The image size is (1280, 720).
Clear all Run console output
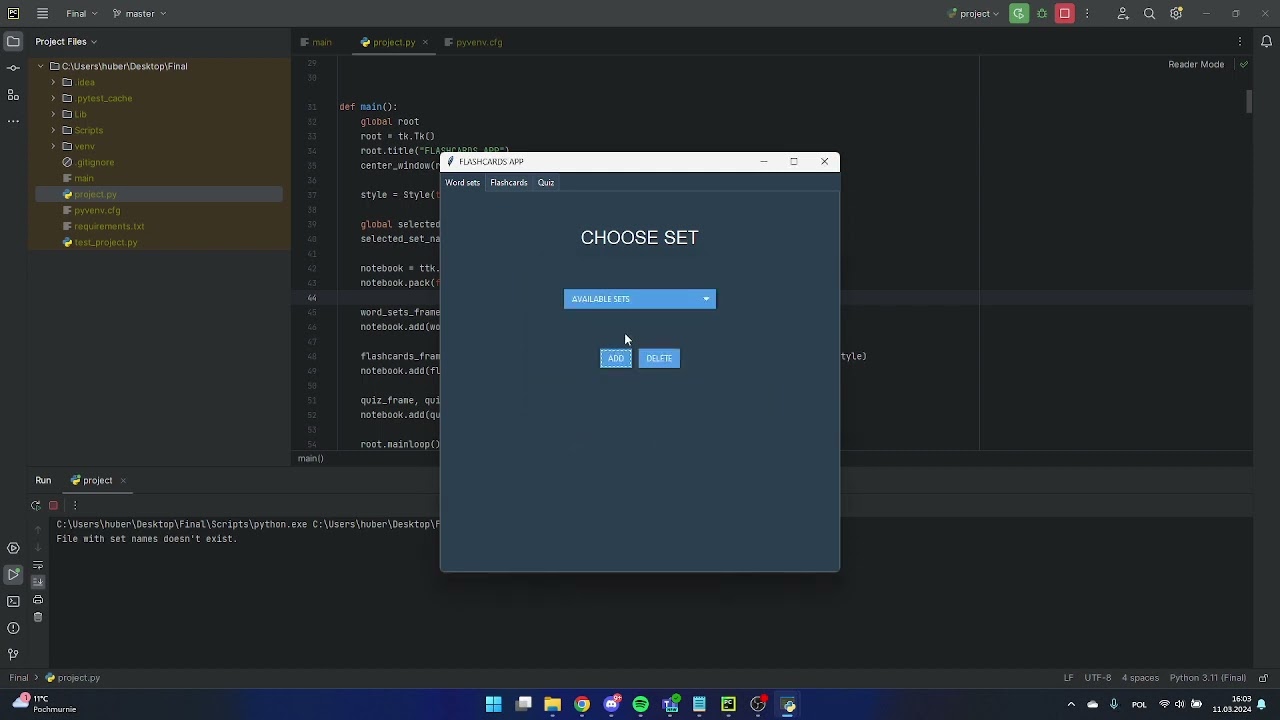38,617
